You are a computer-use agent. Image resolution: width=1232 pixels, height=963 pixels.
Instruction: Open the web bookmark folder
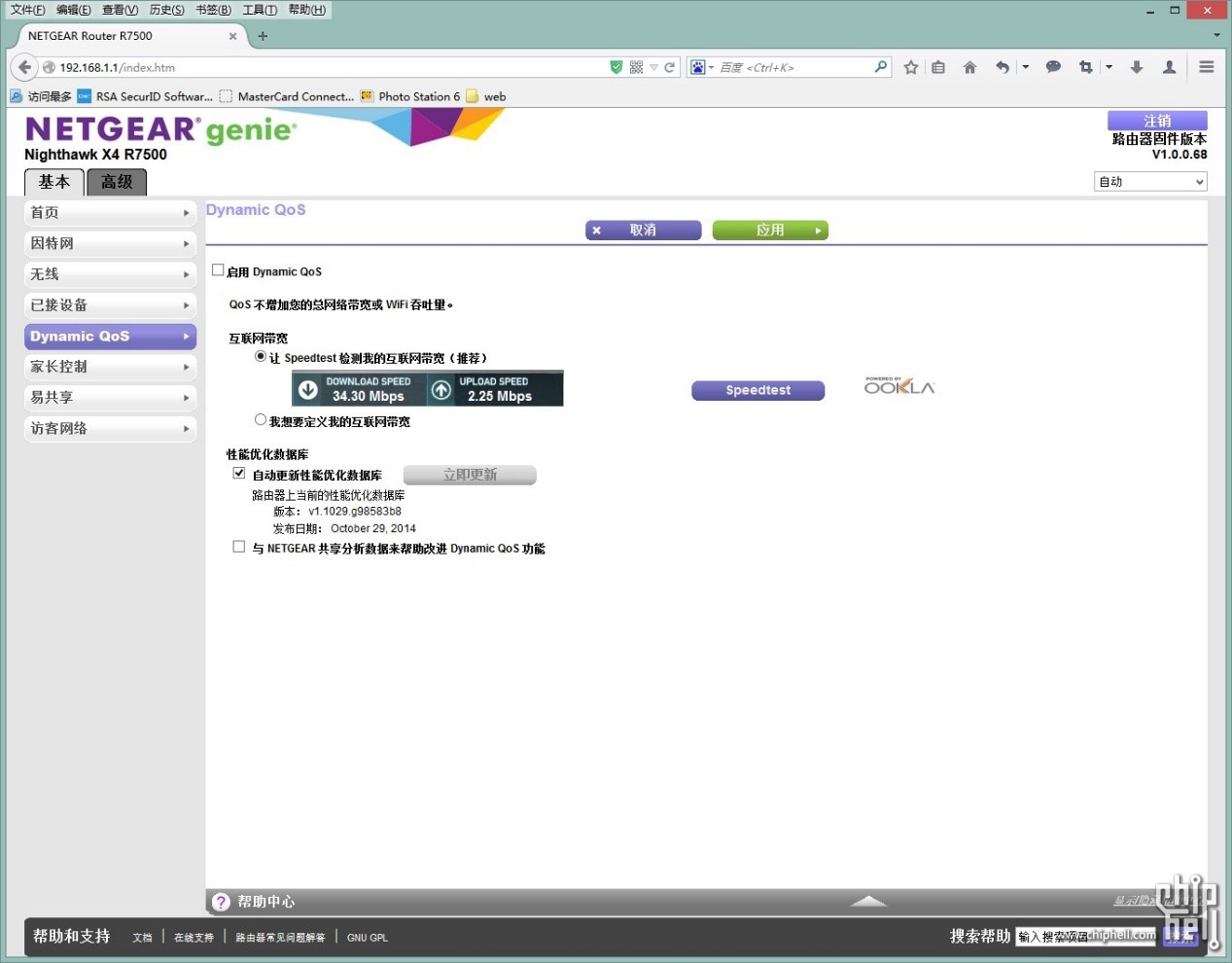point(486,96)
